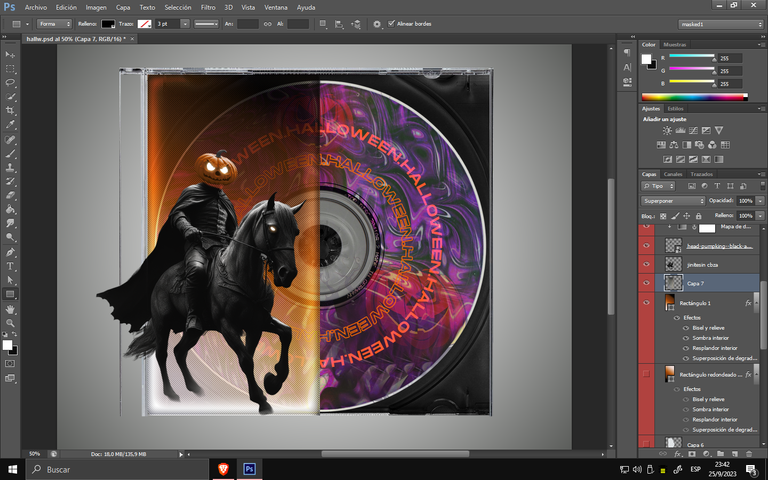Open the Filtro menu
The height and width of the screenshot is (480, 768).
click(208, 7)
